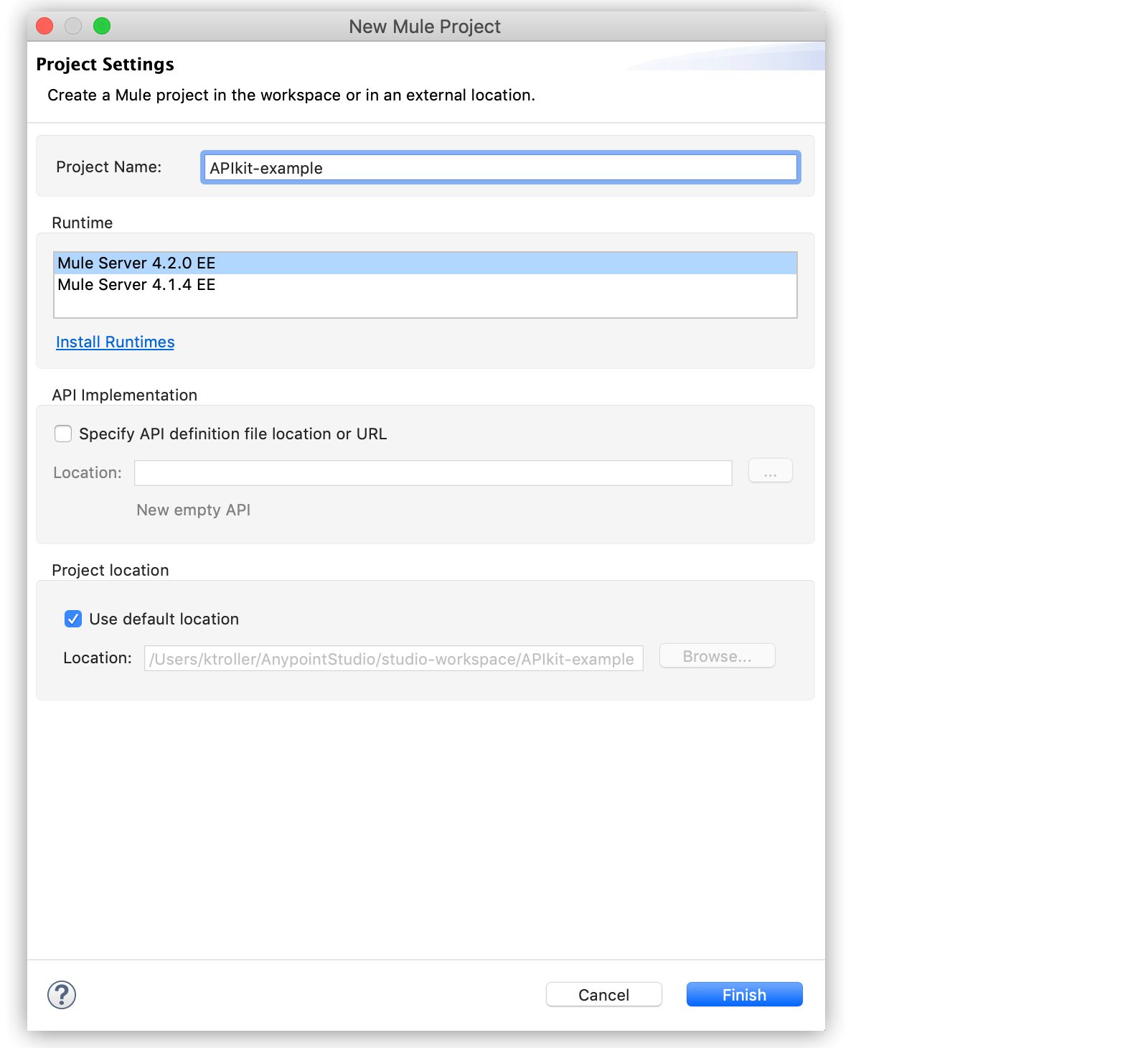The image size is (1148, 1048).
Task: Click the Project Settings heading
Action: [105, 65]
